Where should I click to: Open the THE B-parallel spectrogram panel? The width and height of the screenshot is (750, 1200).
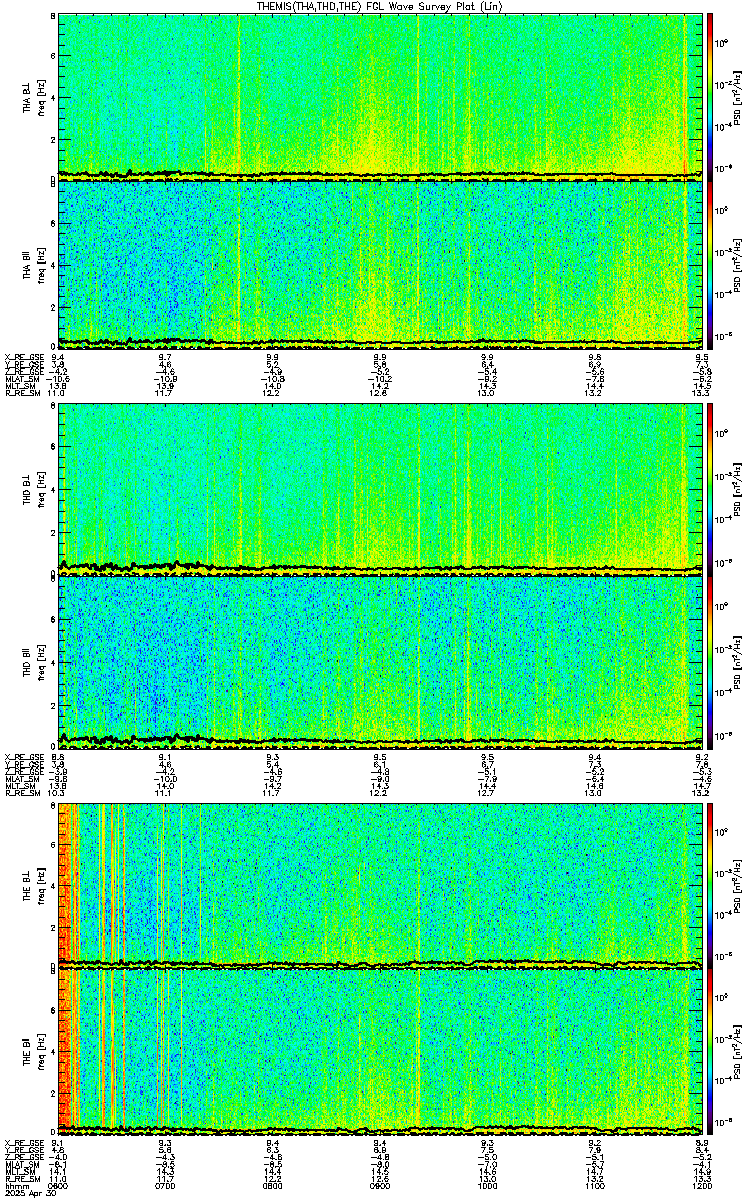pyautogui.click(x=380, y=1052)
